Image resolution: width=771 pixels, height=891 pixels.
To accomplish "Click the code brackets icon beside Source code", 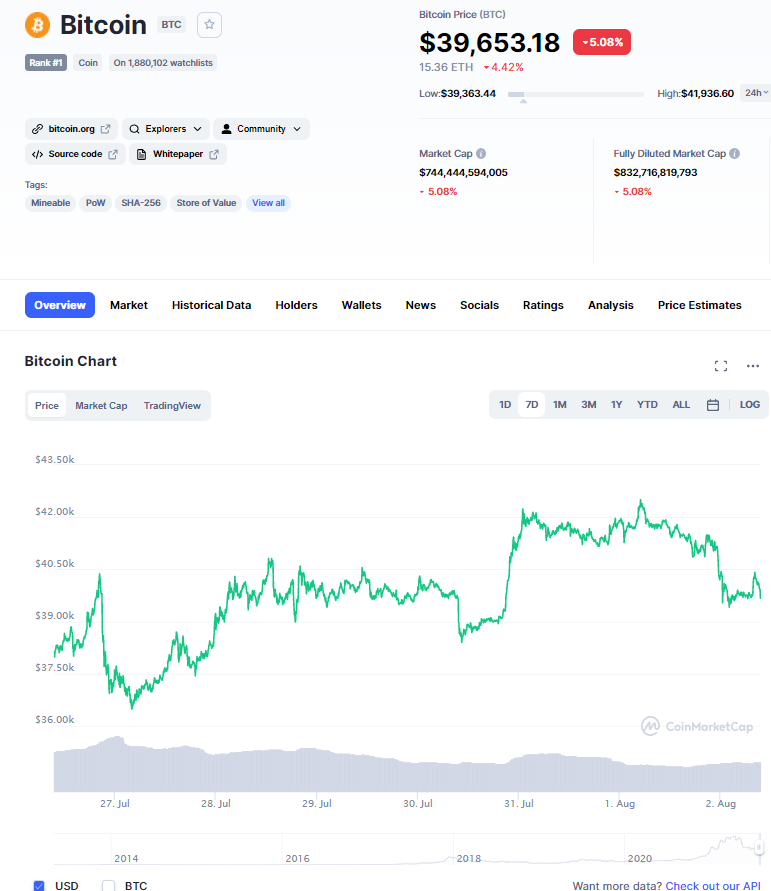I will click(37, 154).
